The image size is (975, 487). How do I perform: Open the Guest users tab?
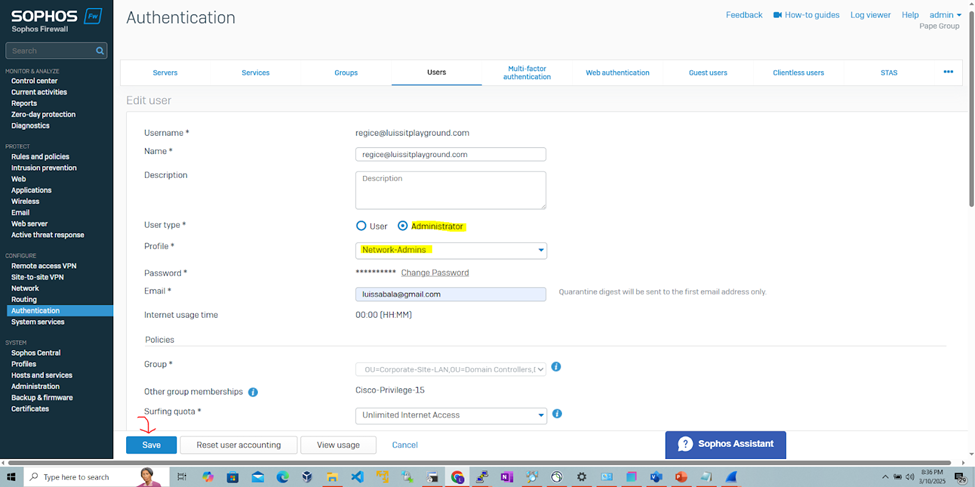click(708, 73)
